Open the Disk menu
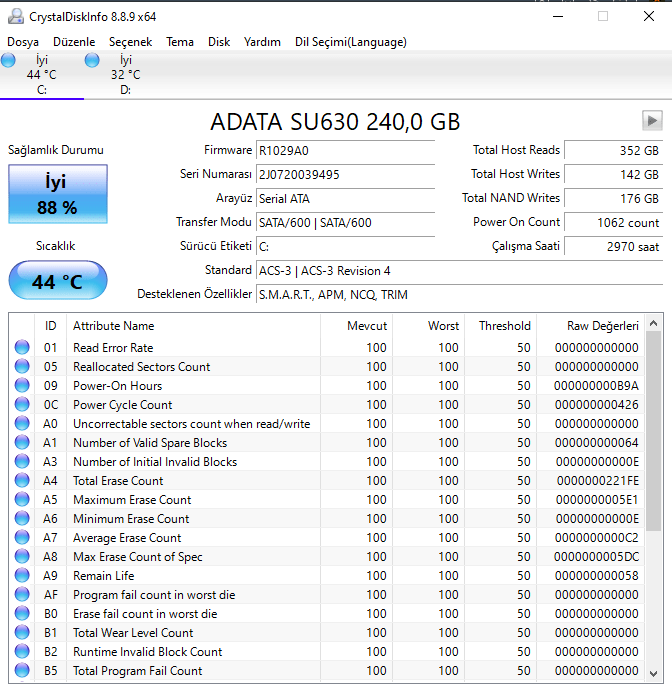The width and height of the screenshot is (672, 691). (219, 42)
